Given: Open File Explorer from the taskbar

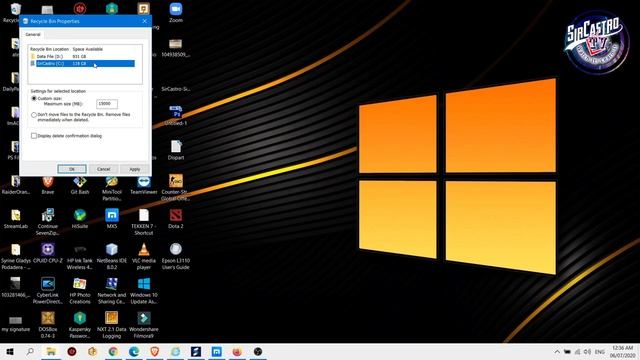Looking at the screenshot, I should click(x=51, y=351).
